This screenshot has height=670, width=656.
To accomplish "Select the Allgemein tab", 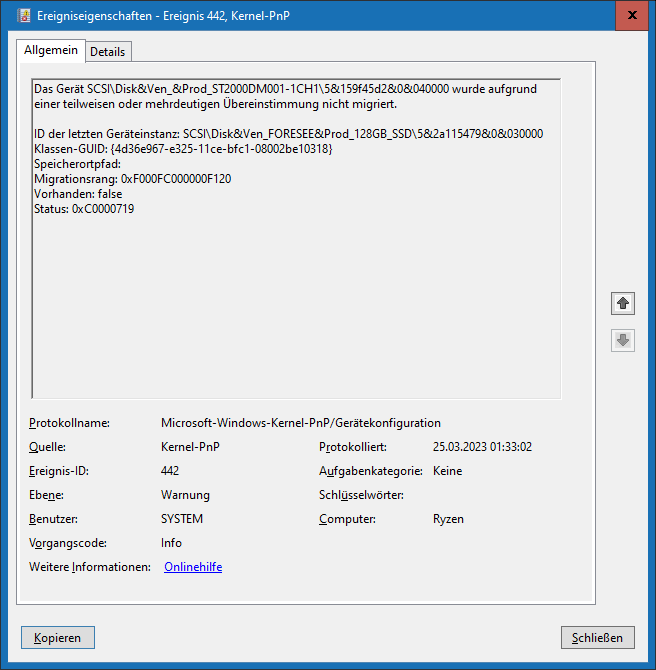I will [x=51, y=50].
